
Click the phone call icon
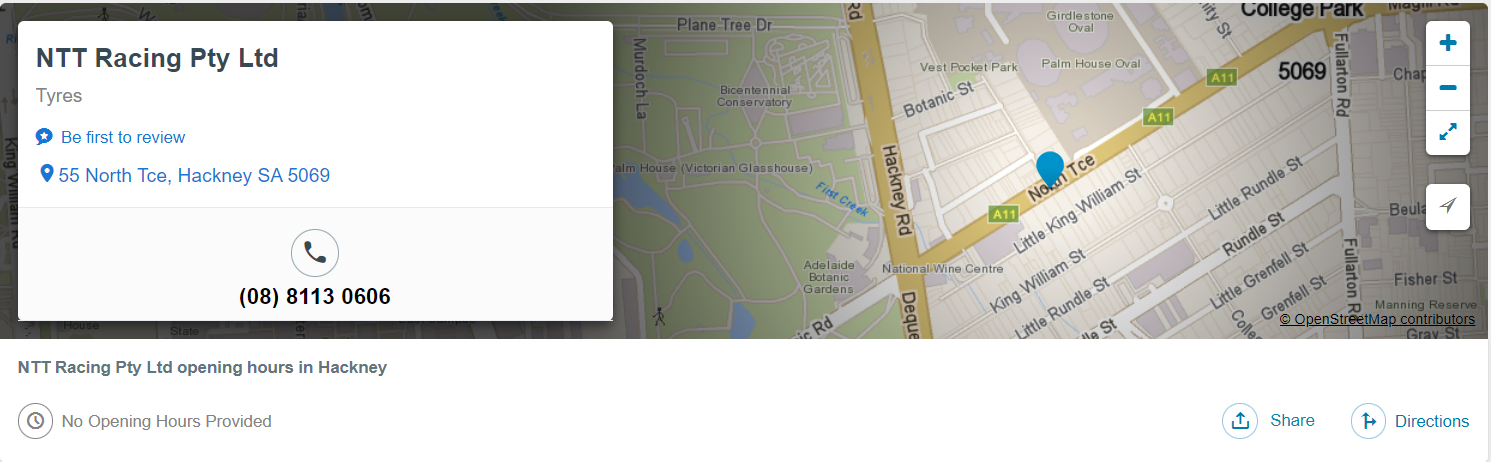pos(315,253)
